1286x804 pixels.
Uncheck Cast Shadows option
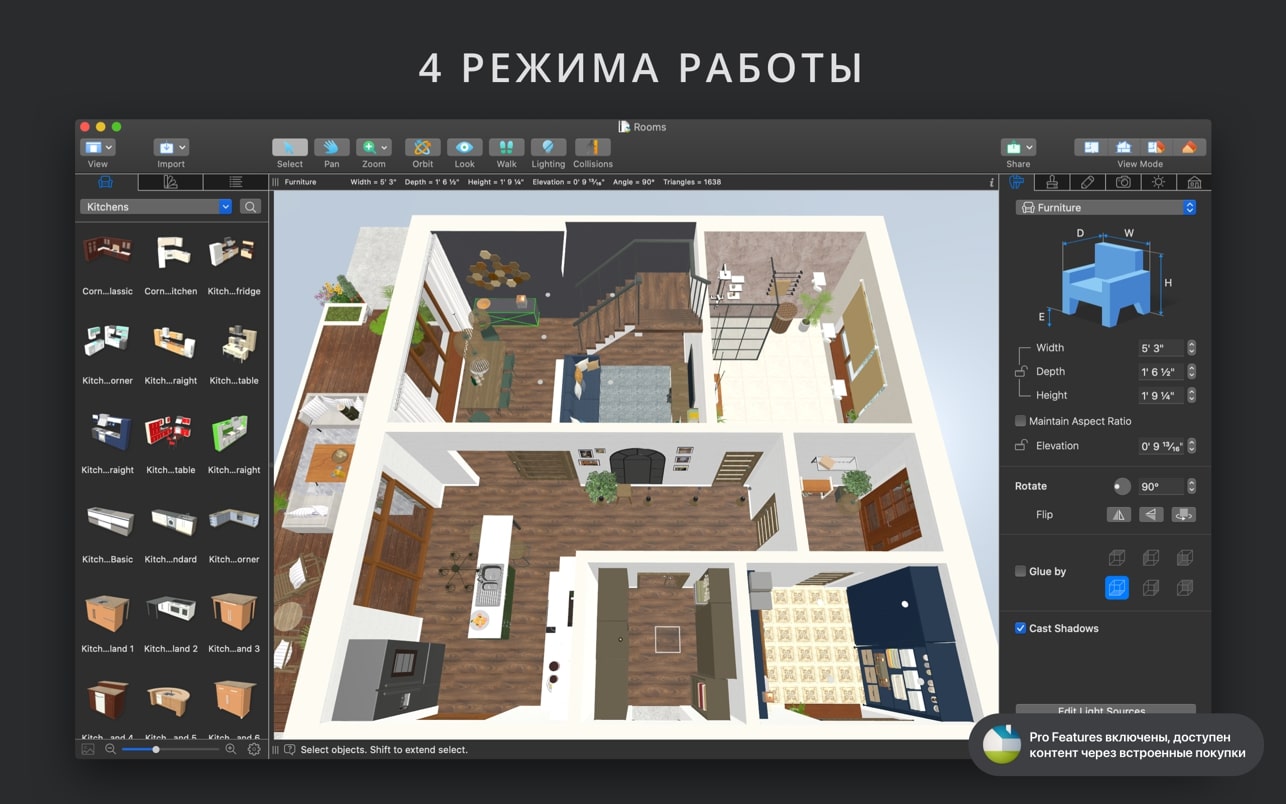(1020, 628)
